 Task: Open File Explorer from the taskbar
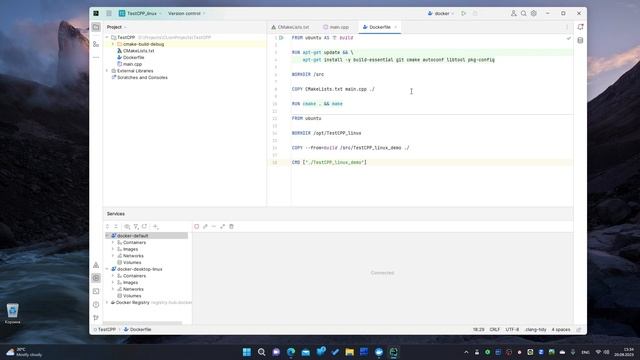point(349,352)
